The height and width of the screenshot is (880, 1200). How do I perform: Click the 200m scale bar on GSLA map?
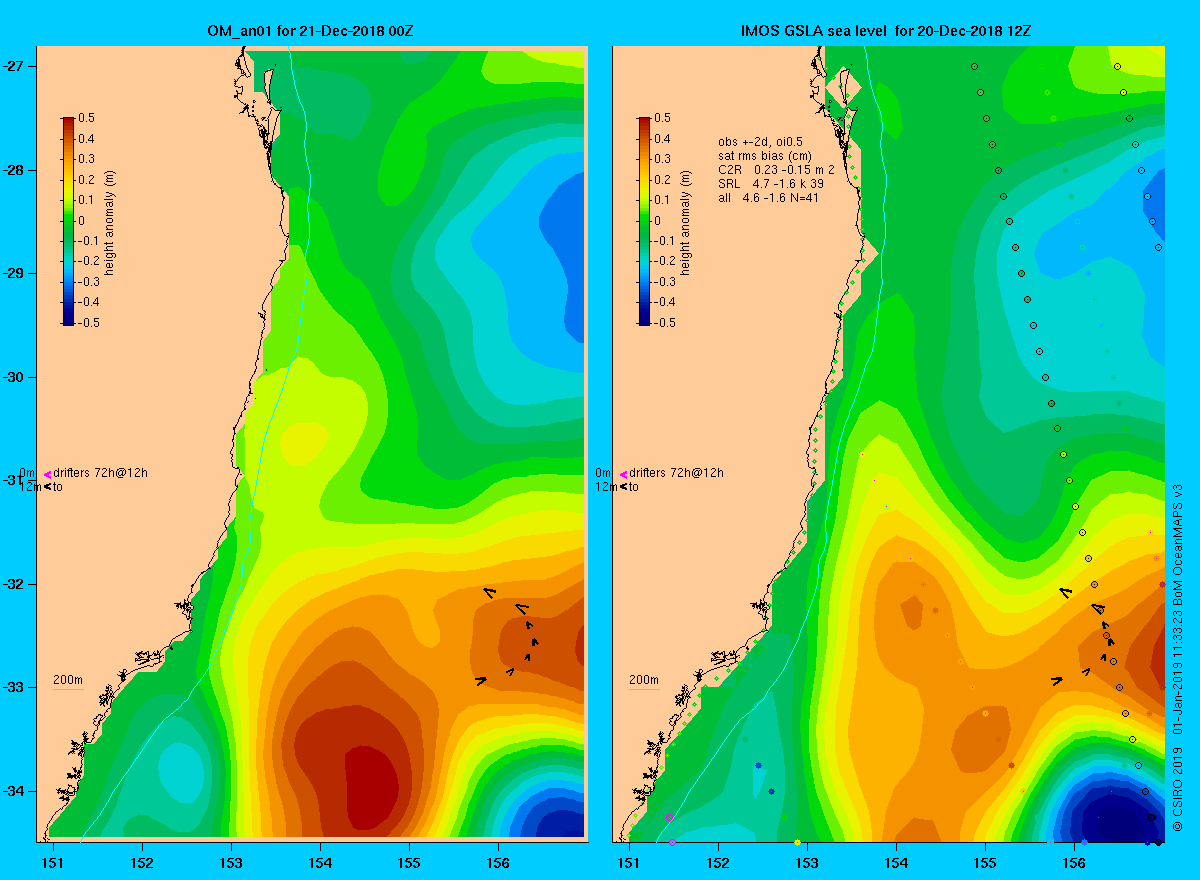(644, 689)
